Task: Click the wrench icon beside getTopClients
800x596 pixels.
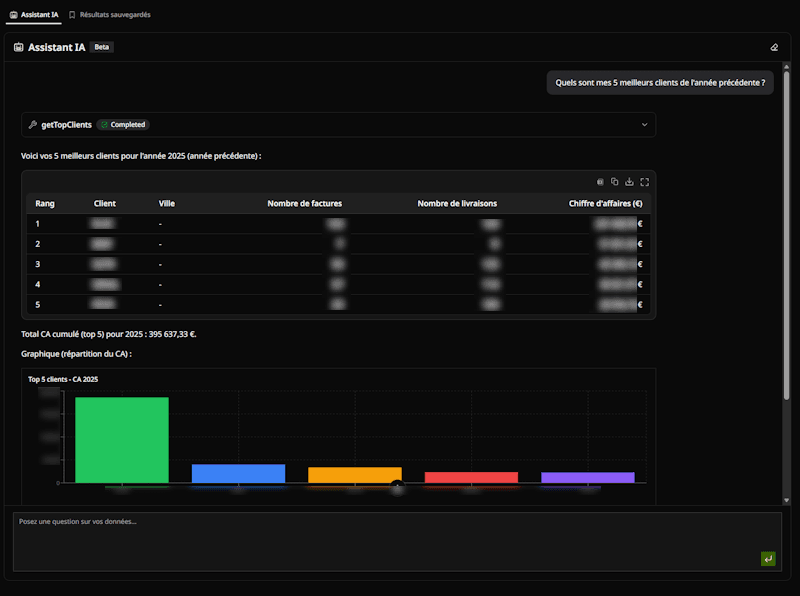Action: (33, 125)
